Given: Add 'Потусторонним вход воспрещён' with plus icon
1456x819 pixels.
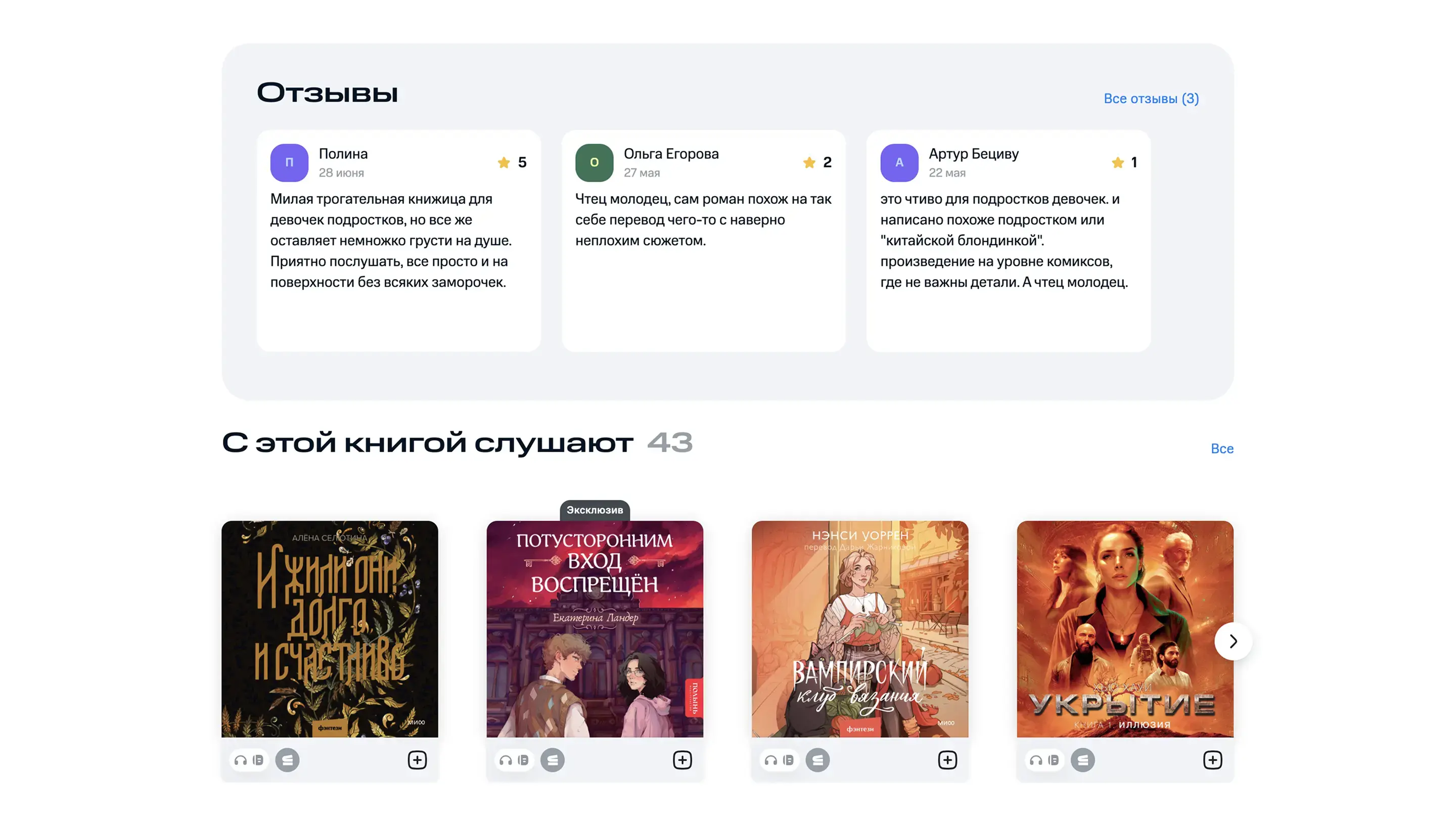Looking at the screenshot, I should coord(682,760).
